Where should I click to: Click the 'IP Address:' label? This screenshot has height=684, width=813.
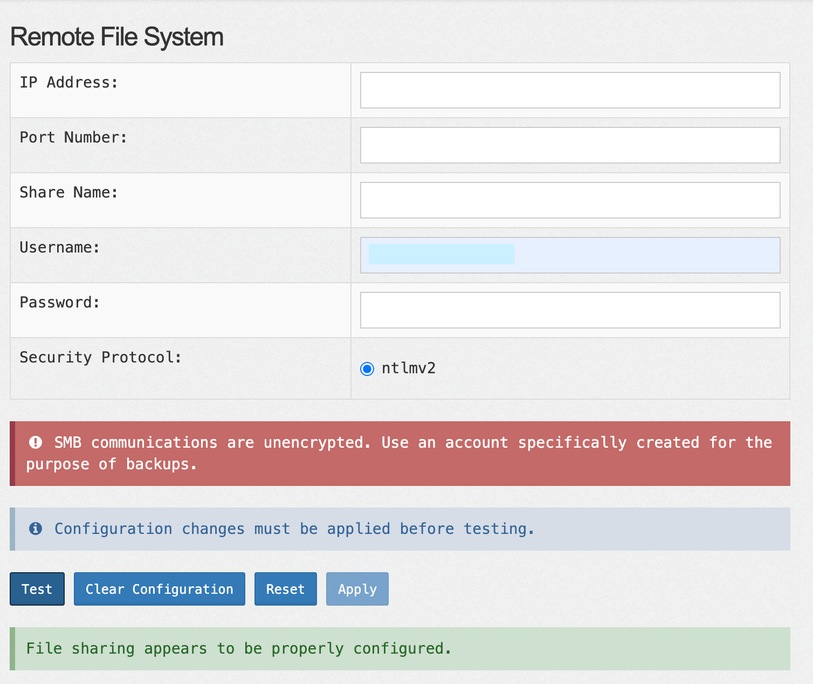69,82
